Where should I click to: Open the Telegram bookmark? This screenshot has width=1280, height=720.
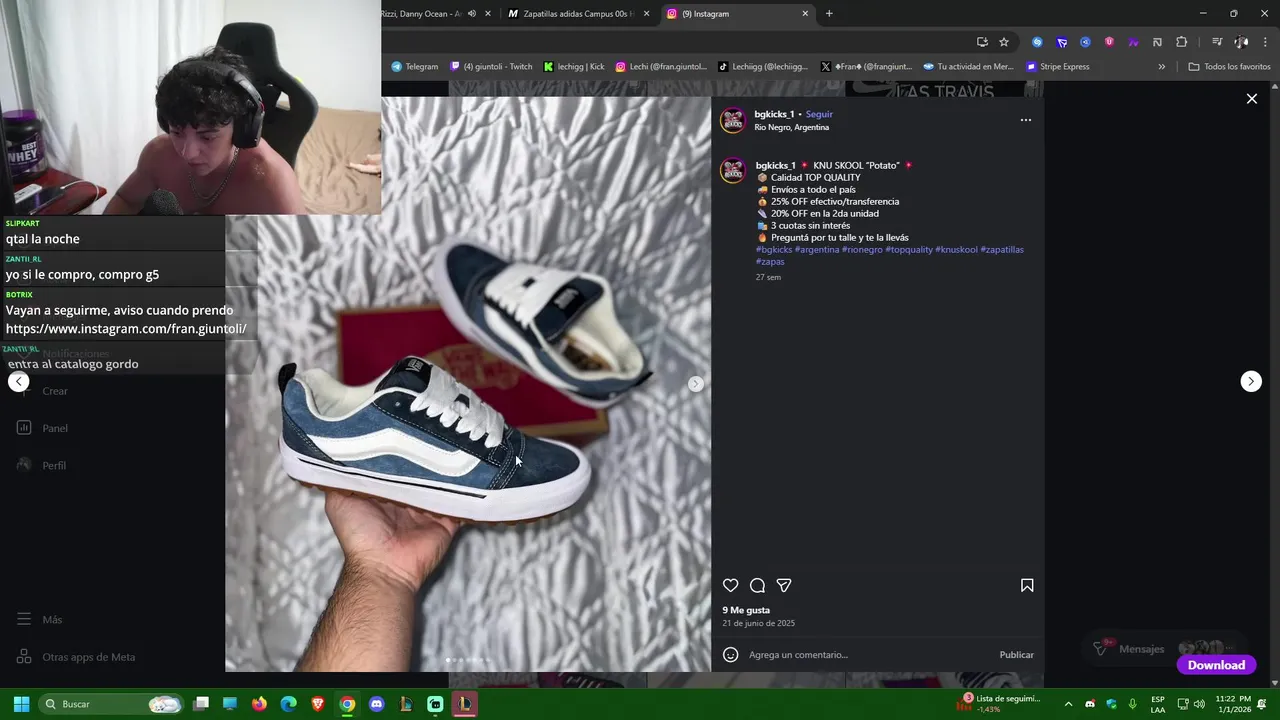click(x=414, y=67)
